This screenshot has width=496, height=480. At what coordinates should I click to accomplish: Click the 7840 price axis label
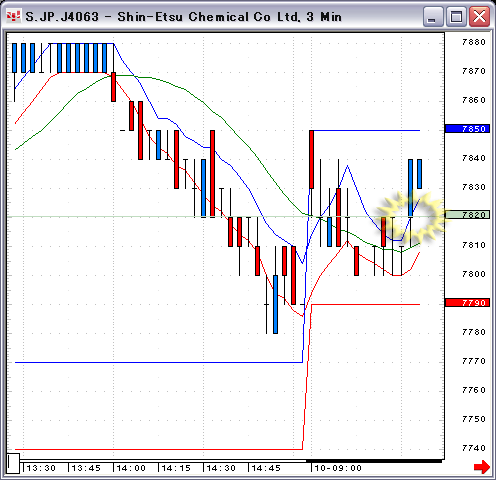click(x=474, y=158)
